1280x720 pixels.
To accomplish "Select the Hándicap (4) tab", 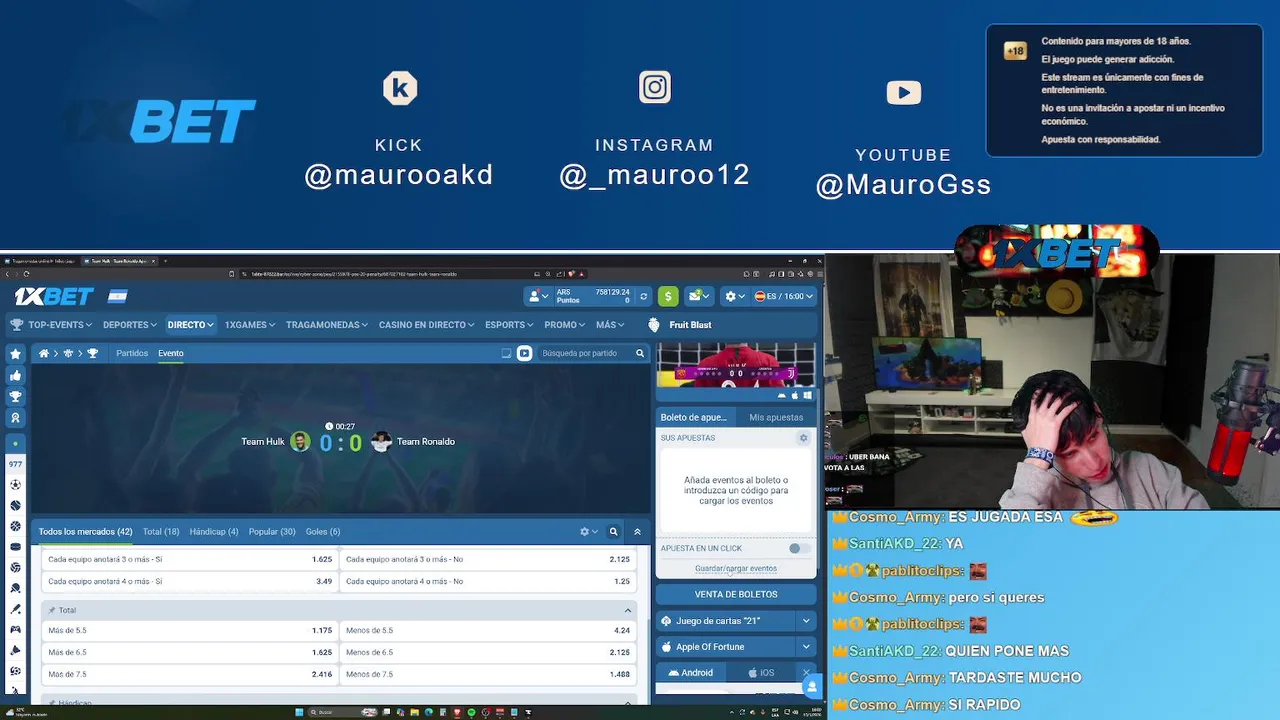I will tap(214, 532).
